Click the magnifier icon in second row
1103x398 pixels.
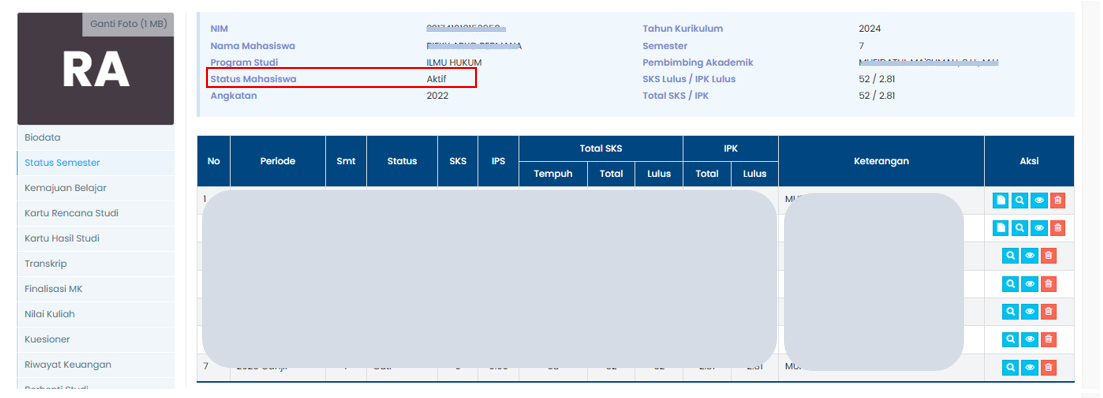(1020, 228)
